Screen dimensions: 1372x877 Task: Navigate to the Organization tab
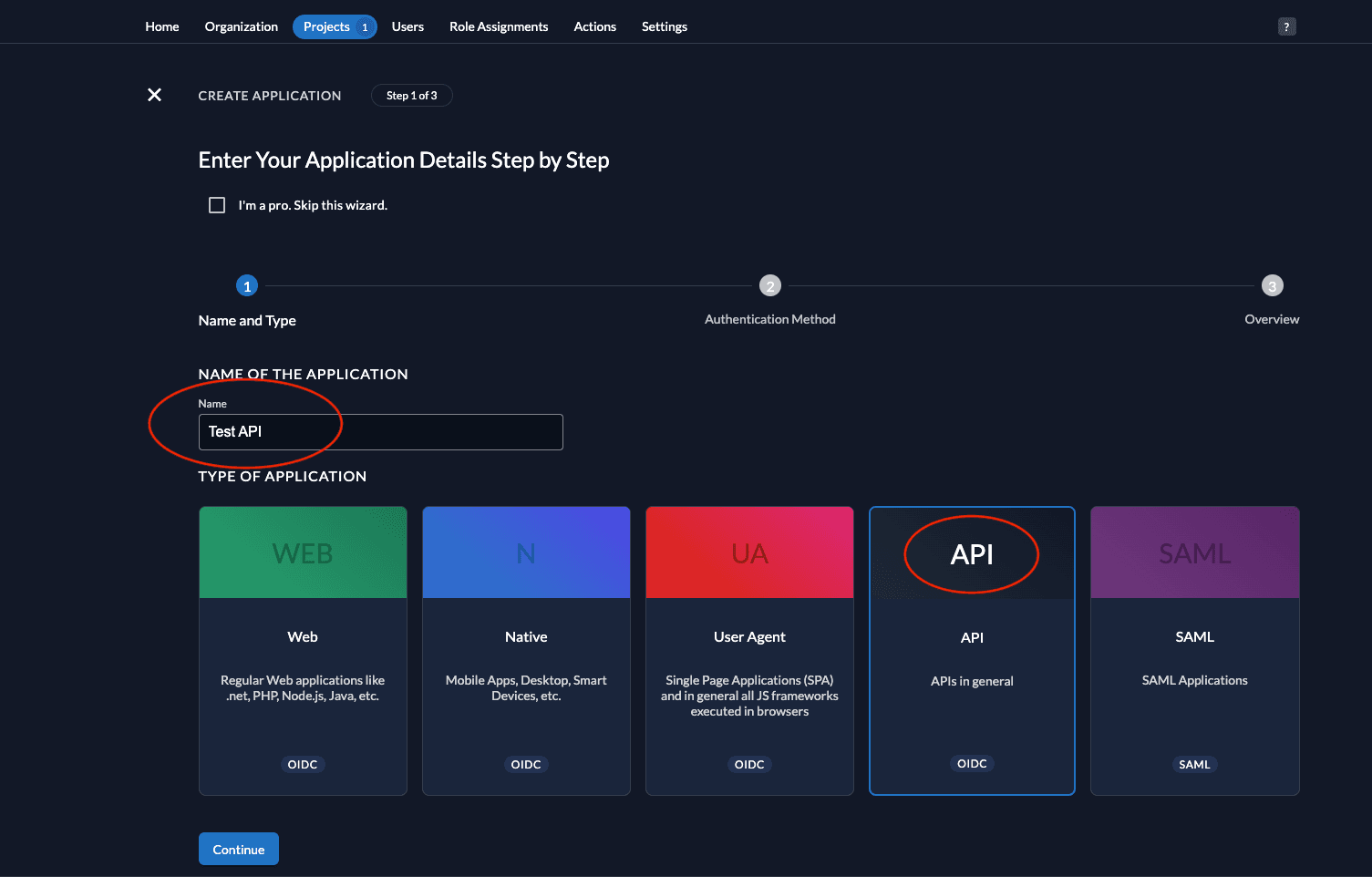(x=242, y=26)
